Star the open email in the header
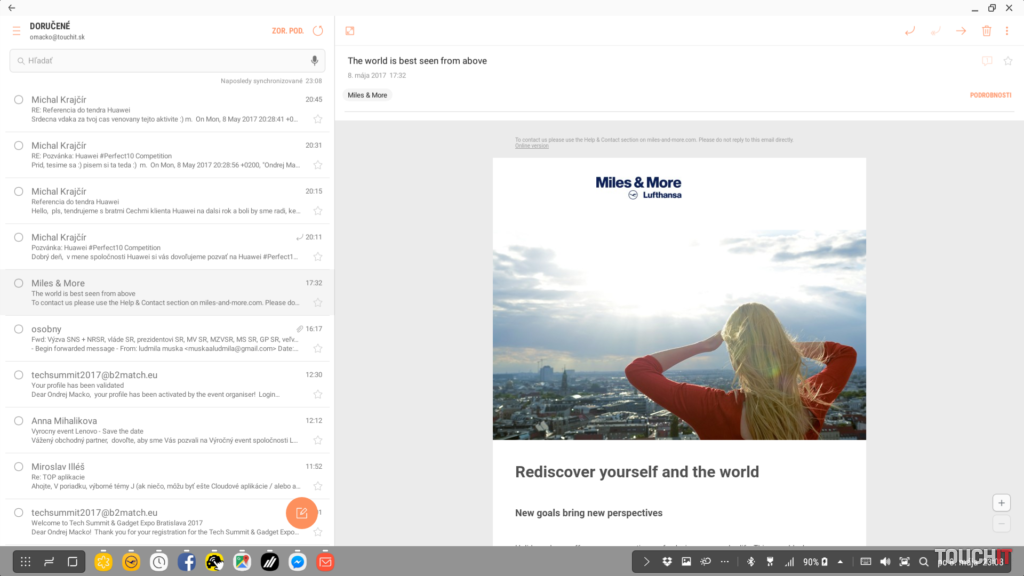 [x=1007, y=61]
